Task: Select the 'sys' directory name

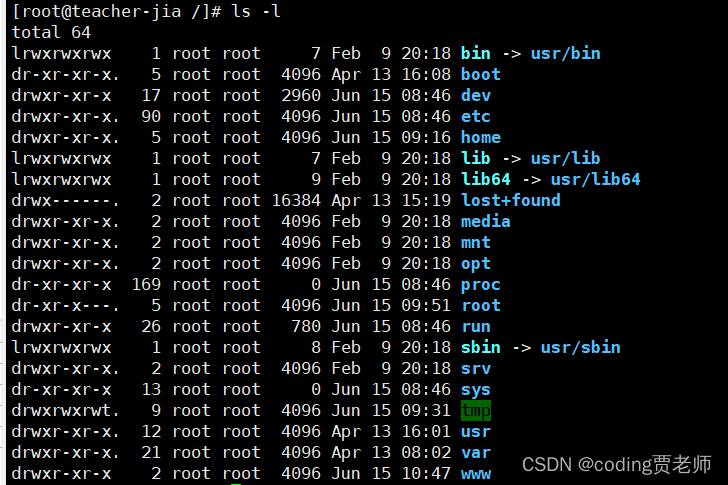Action: pos(475,390)
